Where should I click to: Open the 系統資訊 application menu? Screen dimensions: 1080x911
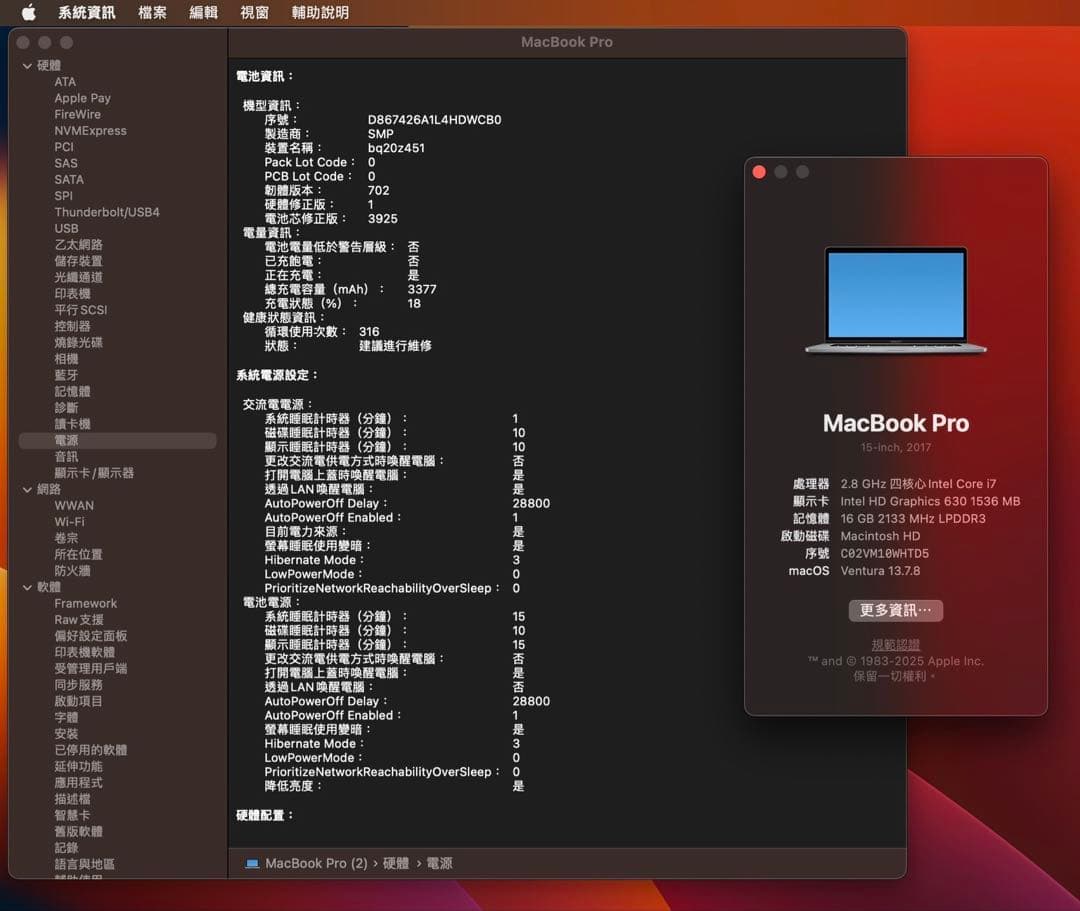point(86,12)
